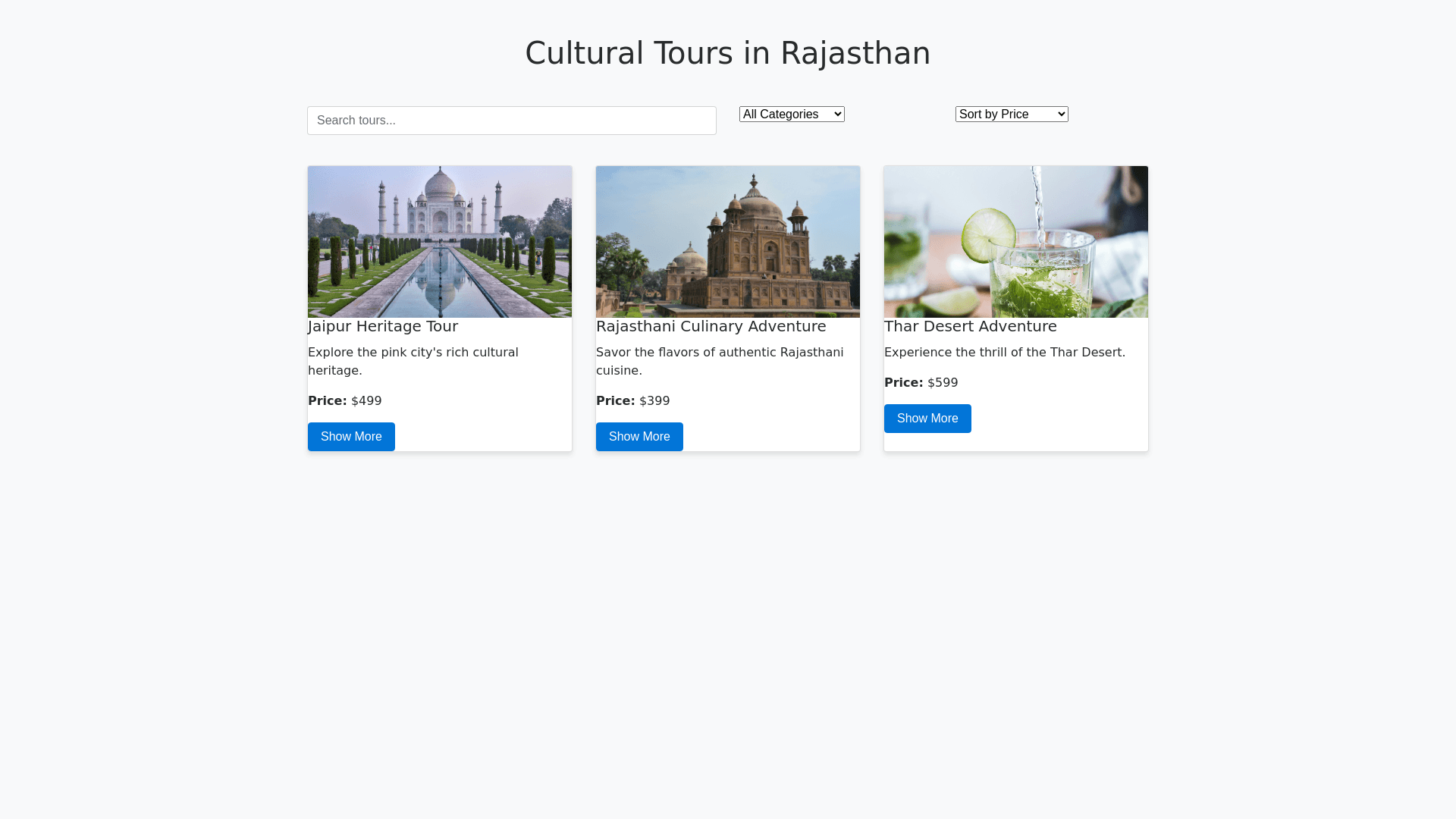Click the $399 price text

coord(654,401)
